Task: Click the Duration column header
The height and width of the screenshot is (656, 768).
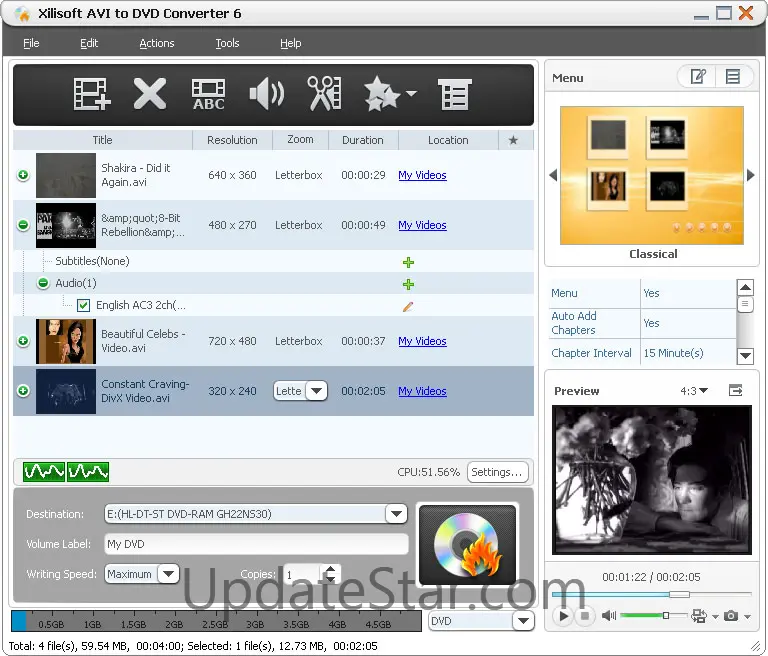Action: pyautogui.click(x=363, y=140)
